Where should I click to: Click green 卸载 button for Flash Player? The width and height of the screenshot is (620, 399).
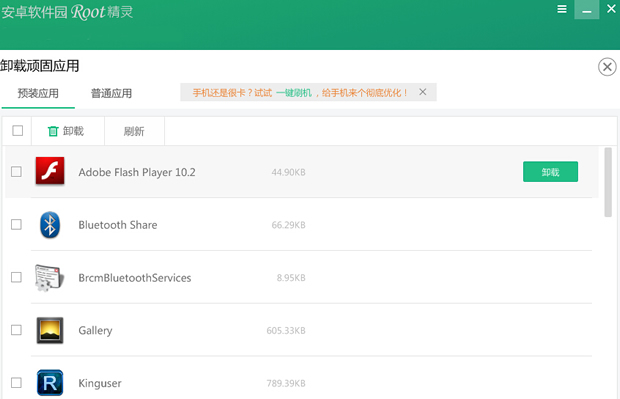click(x=550, y=172)
